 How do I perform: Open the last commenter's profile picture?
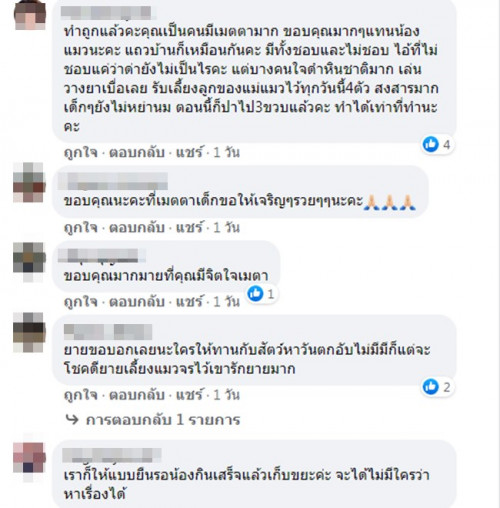coord(29,462)
